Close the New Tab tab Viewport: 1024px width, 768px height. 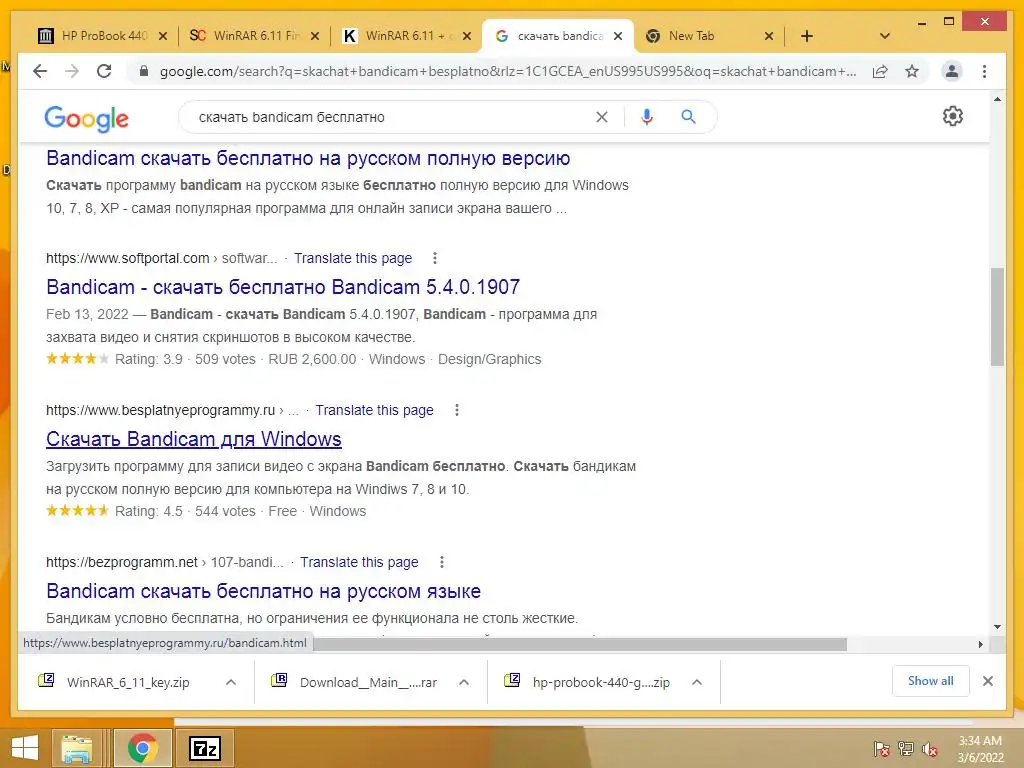pyautogui.click(x=769, y=36)
